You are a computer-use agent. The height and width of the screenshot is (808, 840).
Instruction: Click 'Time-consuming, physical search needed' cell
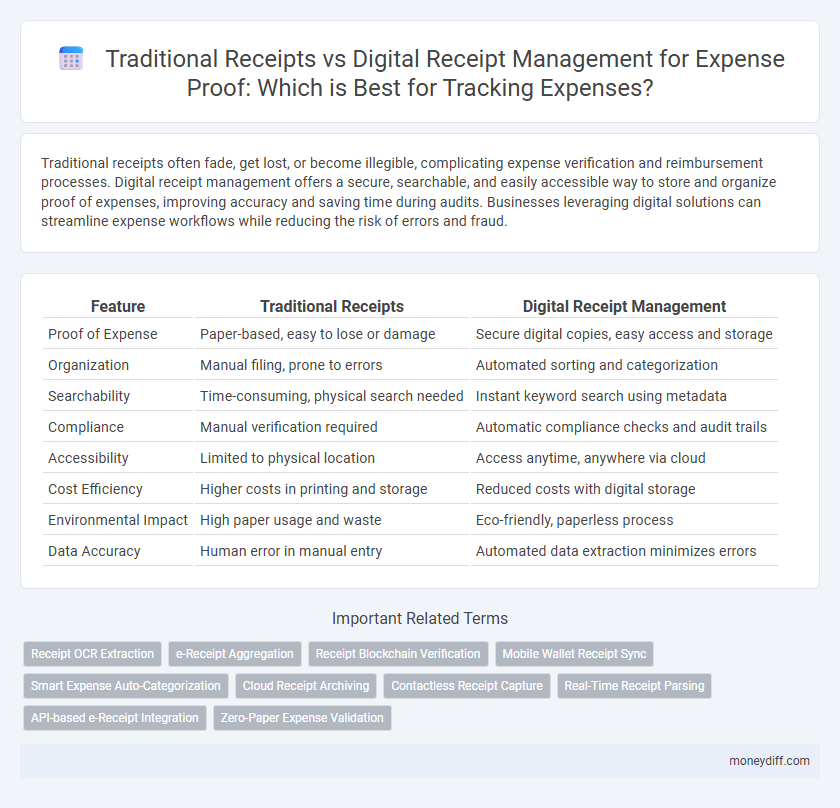[332, 396]
